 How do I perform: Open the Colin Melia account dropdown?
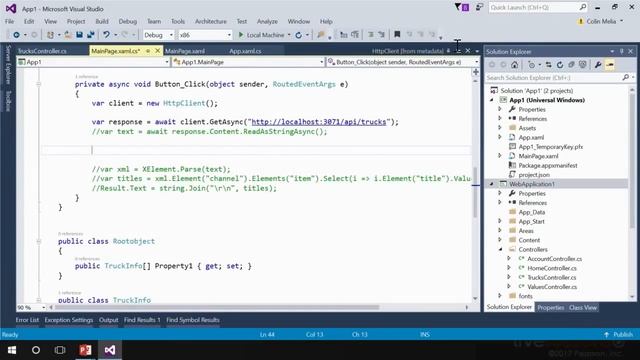pyautogui.click(x=622, y=21)
